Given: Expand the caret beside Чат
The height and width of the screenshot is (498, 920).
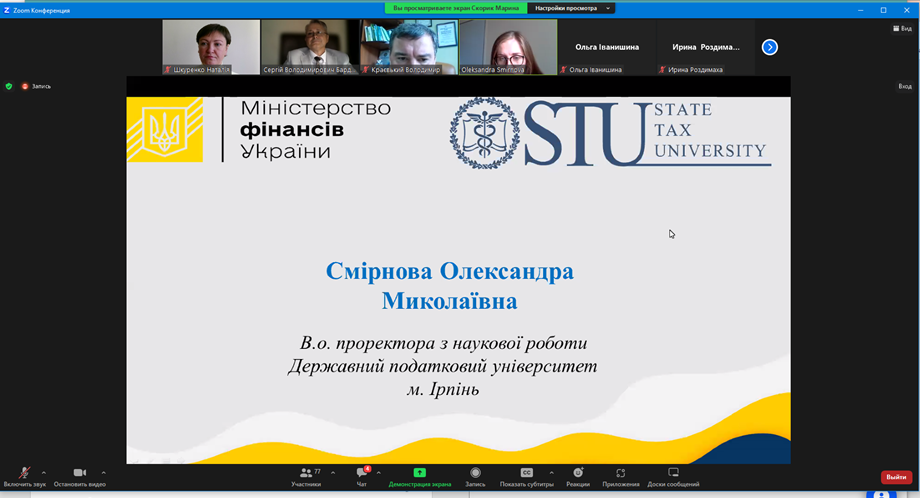Looking at the screenshot, I should click(378, 473).
